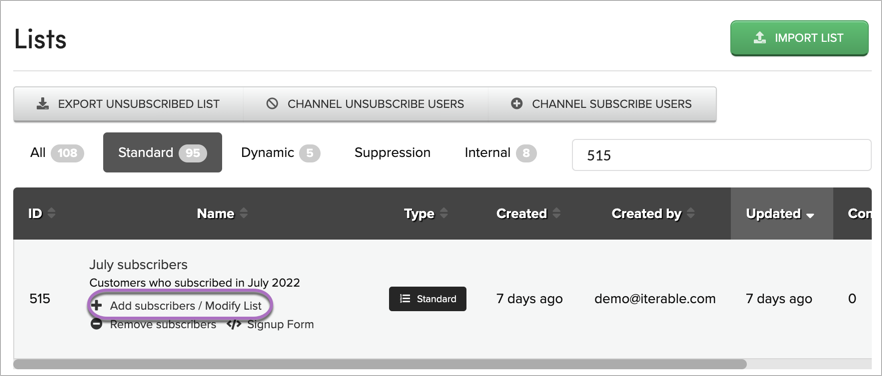Click the search field containing 515
882x376 pixels.
722,155
